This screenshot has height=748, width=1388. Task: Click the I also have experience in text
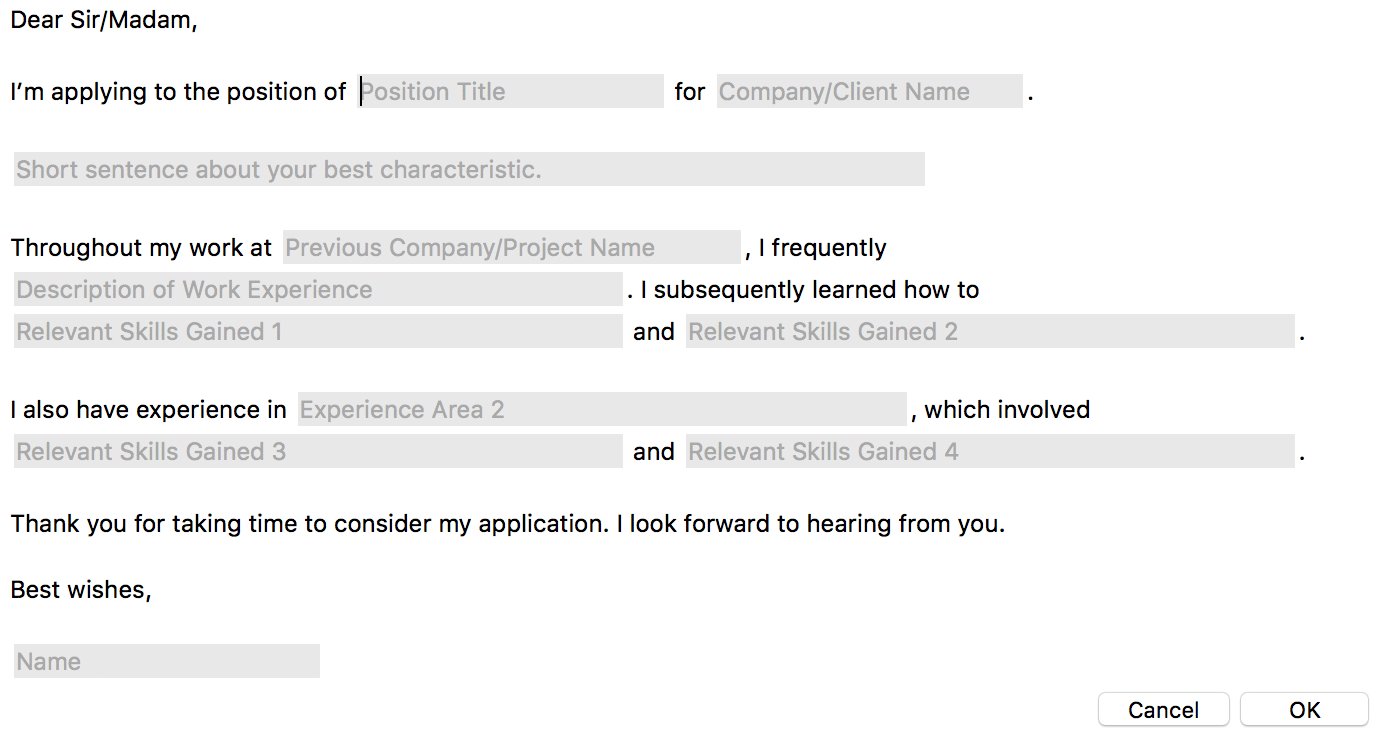tap(148, 410)
